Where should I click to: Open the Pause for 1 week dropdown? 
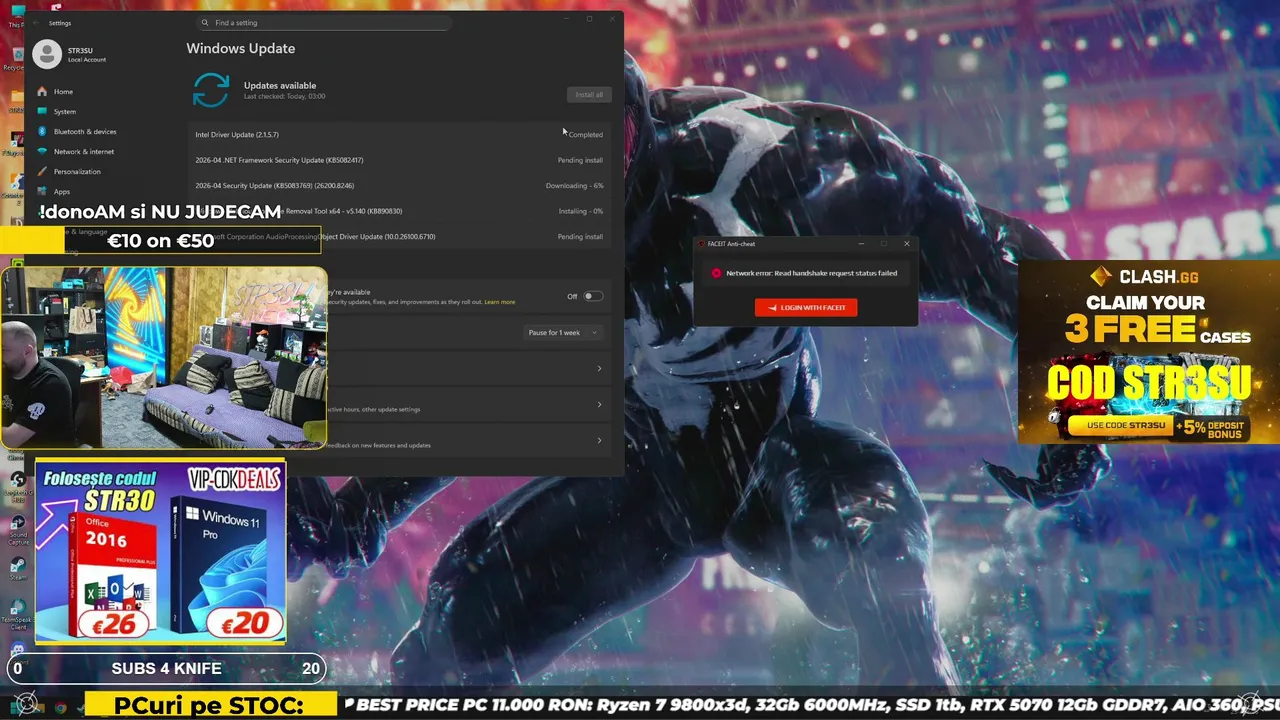(565, 332)
